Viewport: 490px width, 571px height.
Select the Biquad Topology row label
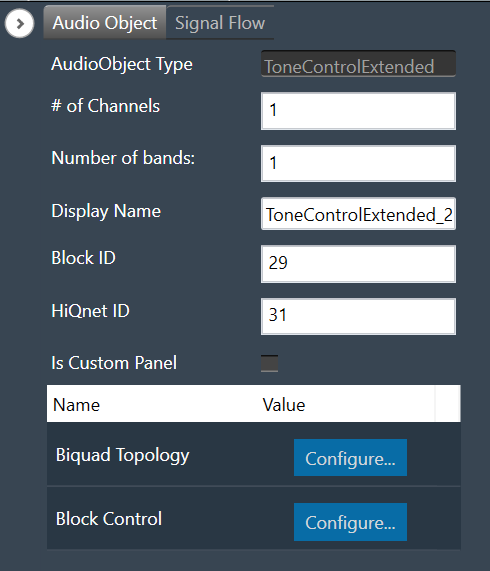pos(123,455)
